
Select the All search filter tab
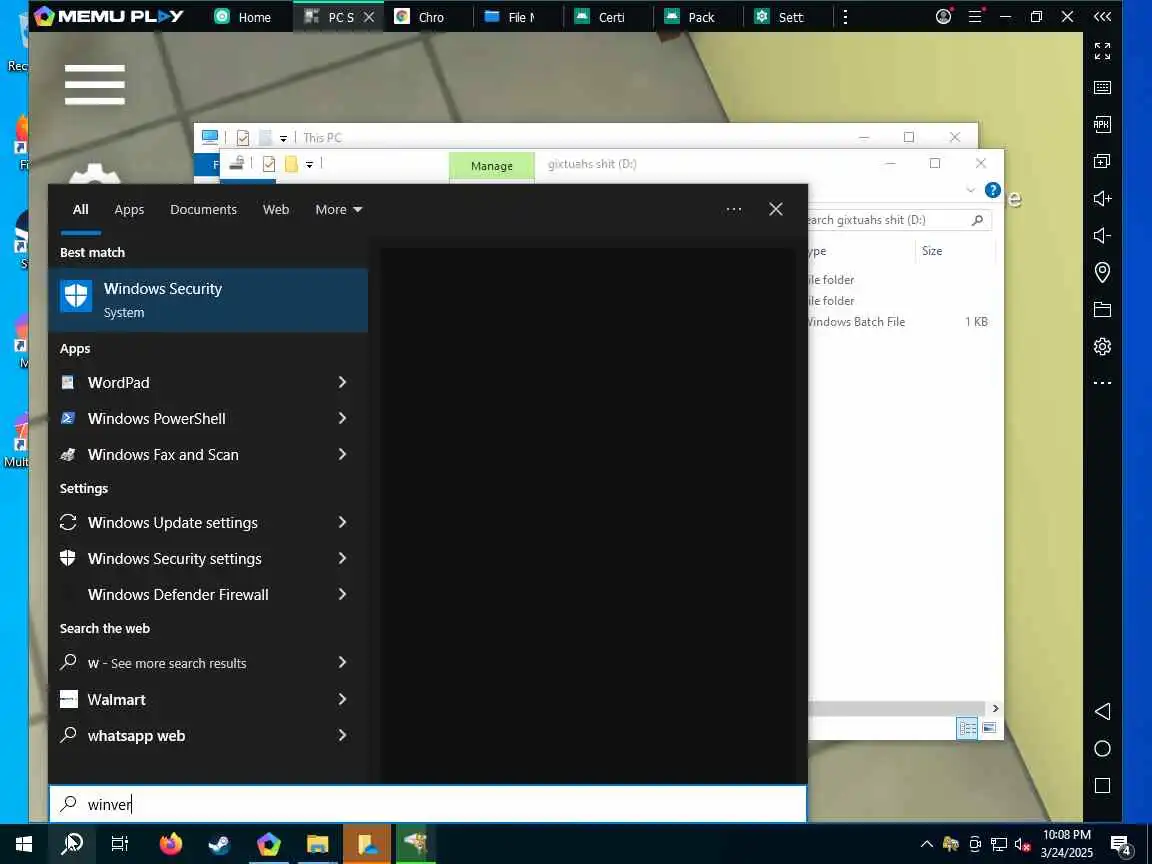tap(81, 209)
